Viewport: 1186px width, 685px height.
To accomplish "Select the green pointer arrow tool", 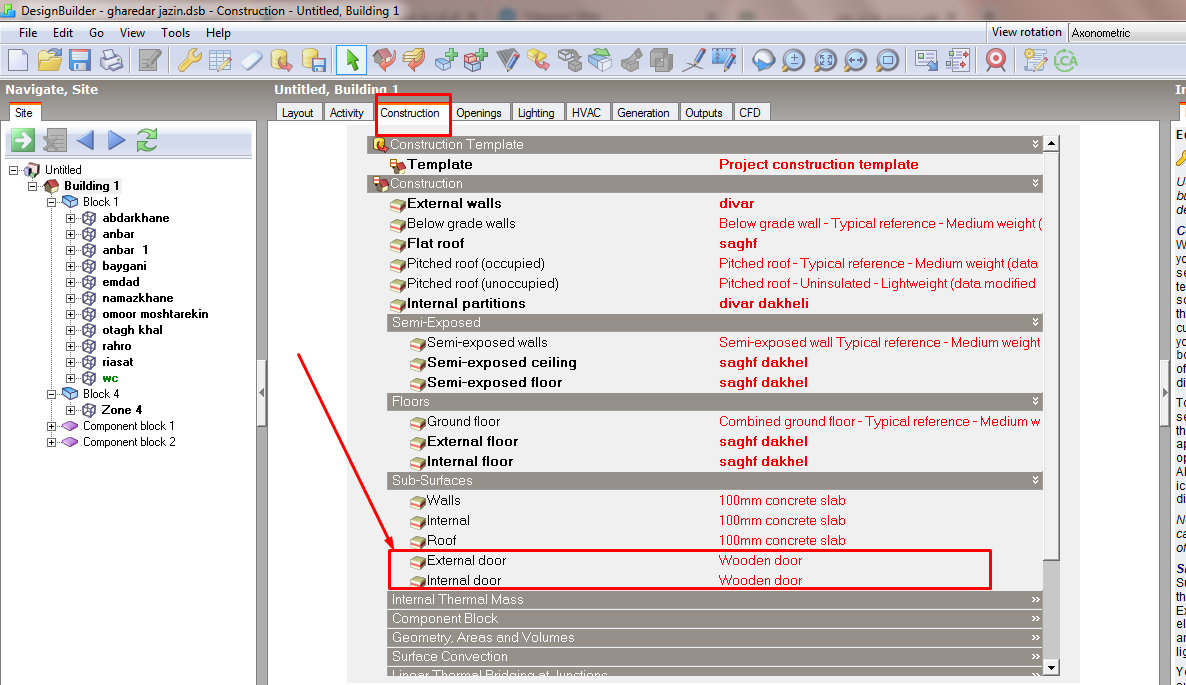I will coord(352,60).
